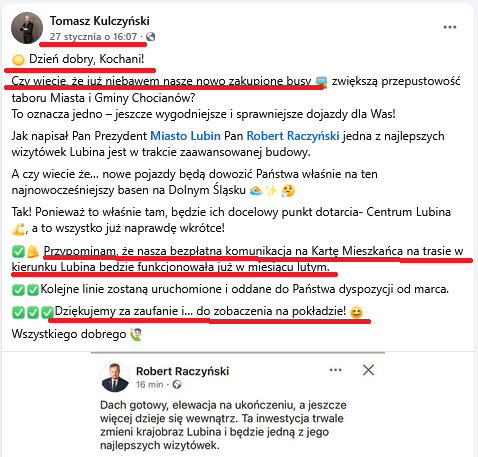Screen dimensions: 478x457
Task: Click the first checkmark before Dziękujemy
Action: 18,312
